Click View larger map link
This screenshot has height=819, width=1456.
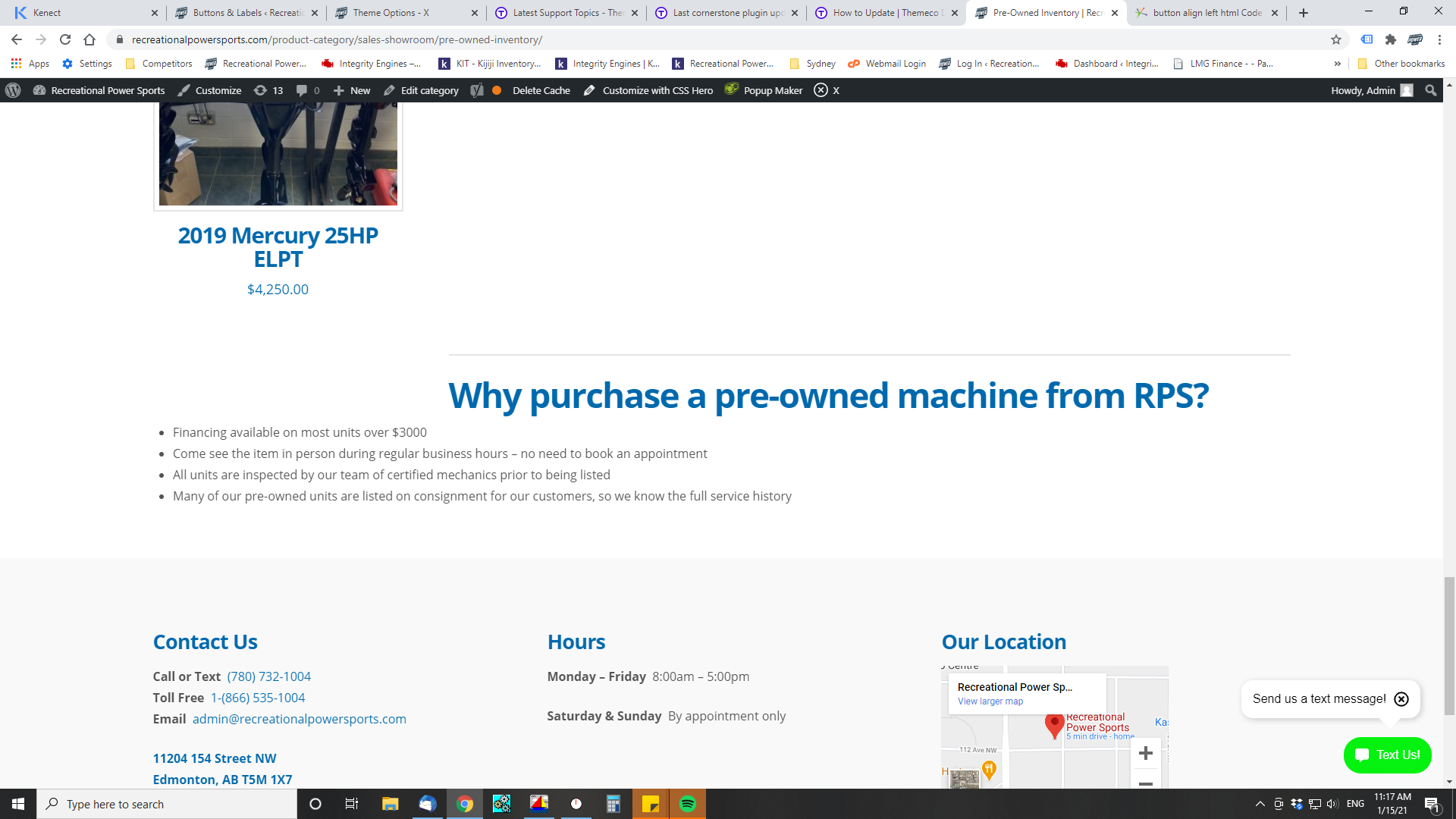coord(990,701)
